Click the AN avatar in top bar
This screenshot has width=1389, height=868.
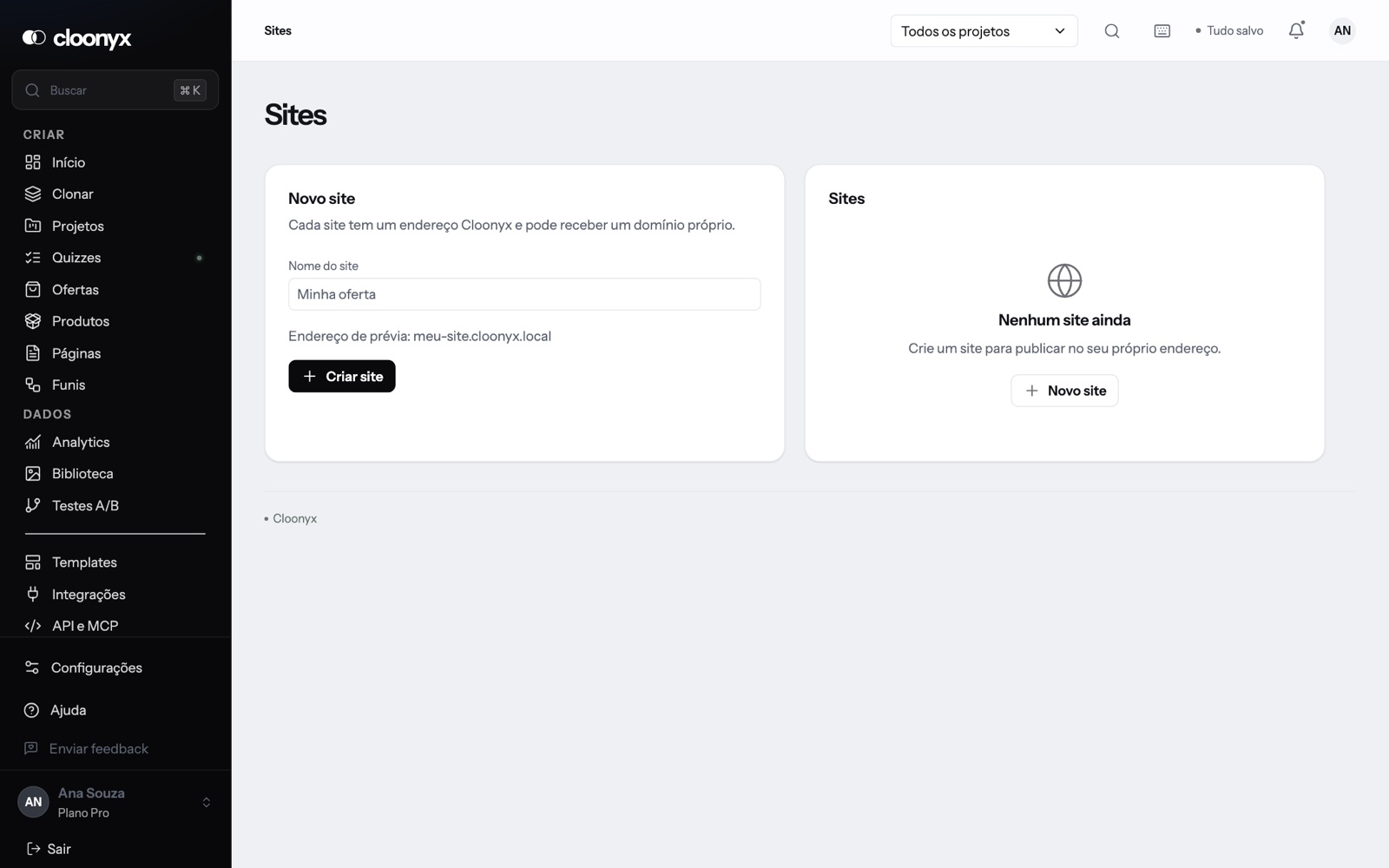pyautogui.click(x=1342, y=30)
